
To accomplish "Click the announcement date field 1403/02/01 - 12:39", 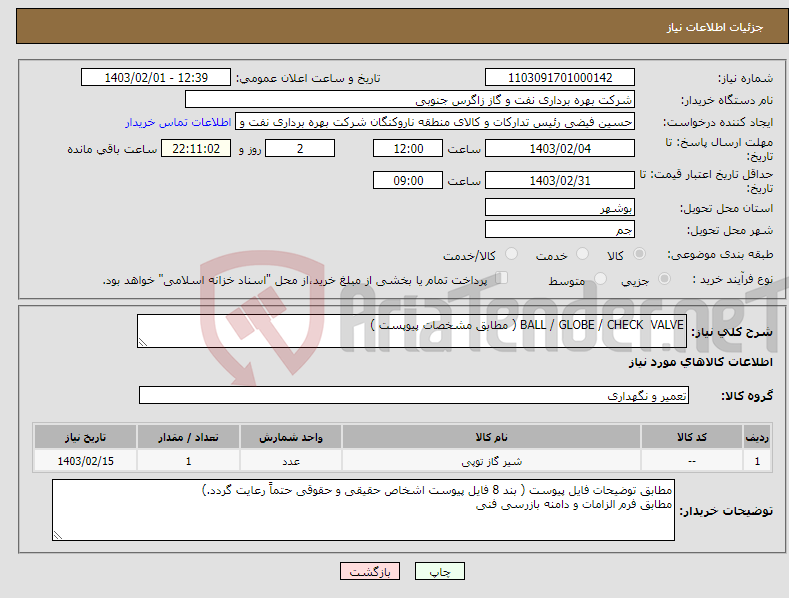I will (x=155, y=78).
